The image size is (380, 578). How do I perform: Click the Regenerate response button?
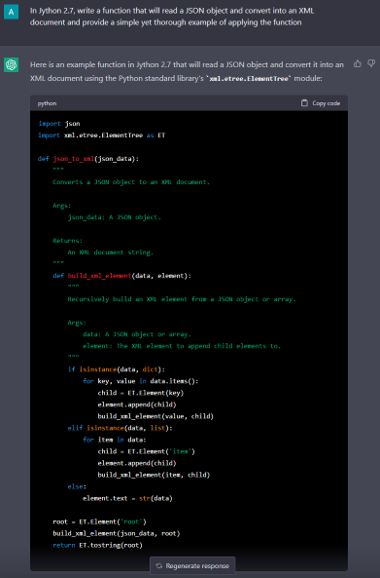[192, 565]
